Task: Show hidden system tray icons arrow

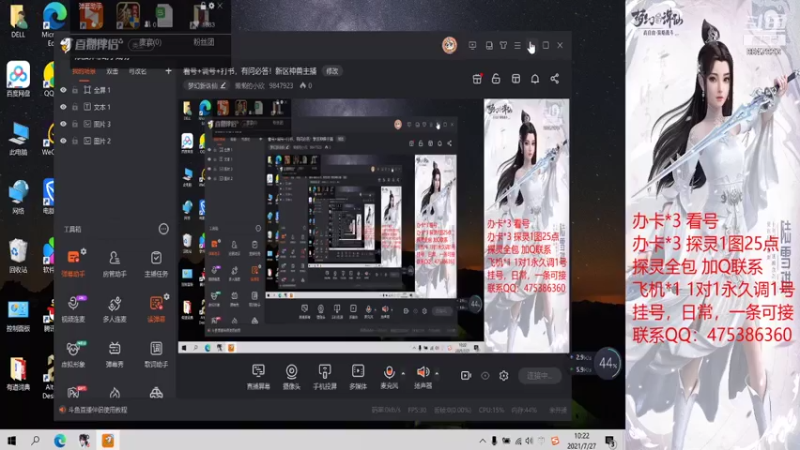Action: 482,440
